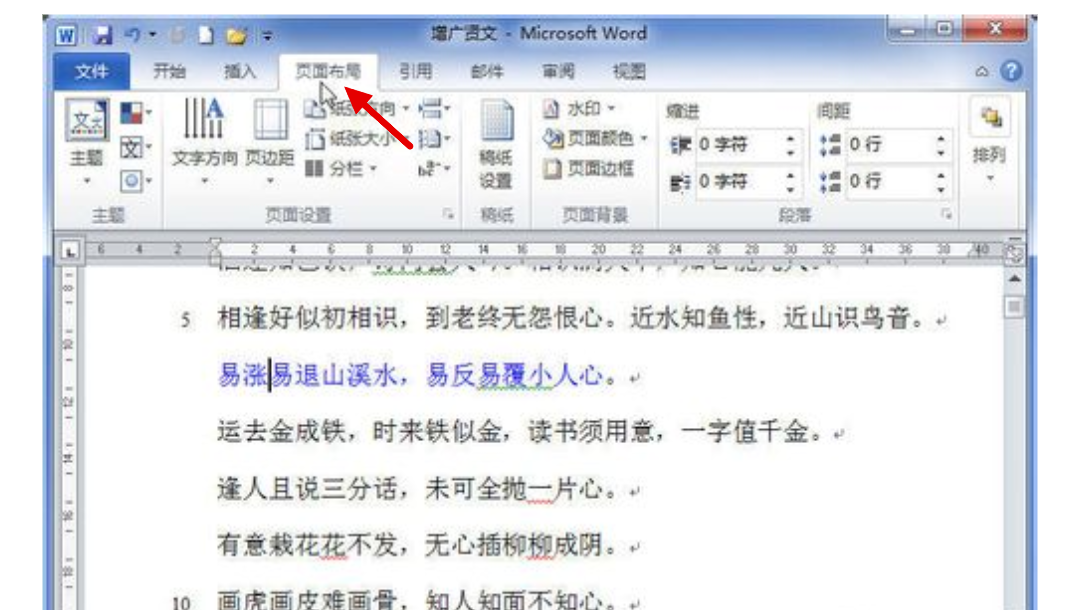Open the 文字方向 text direction menu

[204, 143]
